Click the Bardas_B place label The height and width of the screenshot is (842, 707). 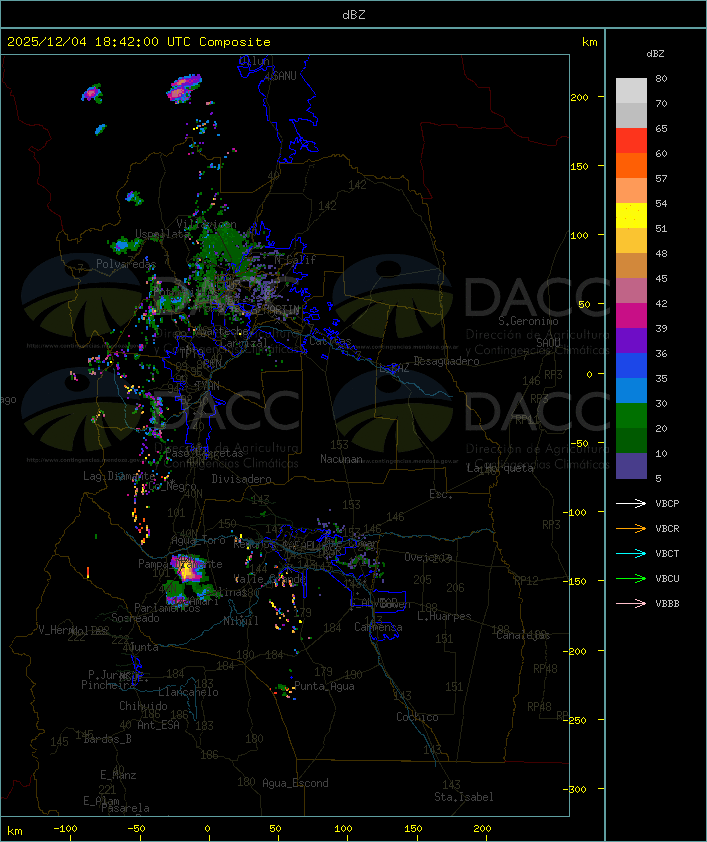(108, 739)
